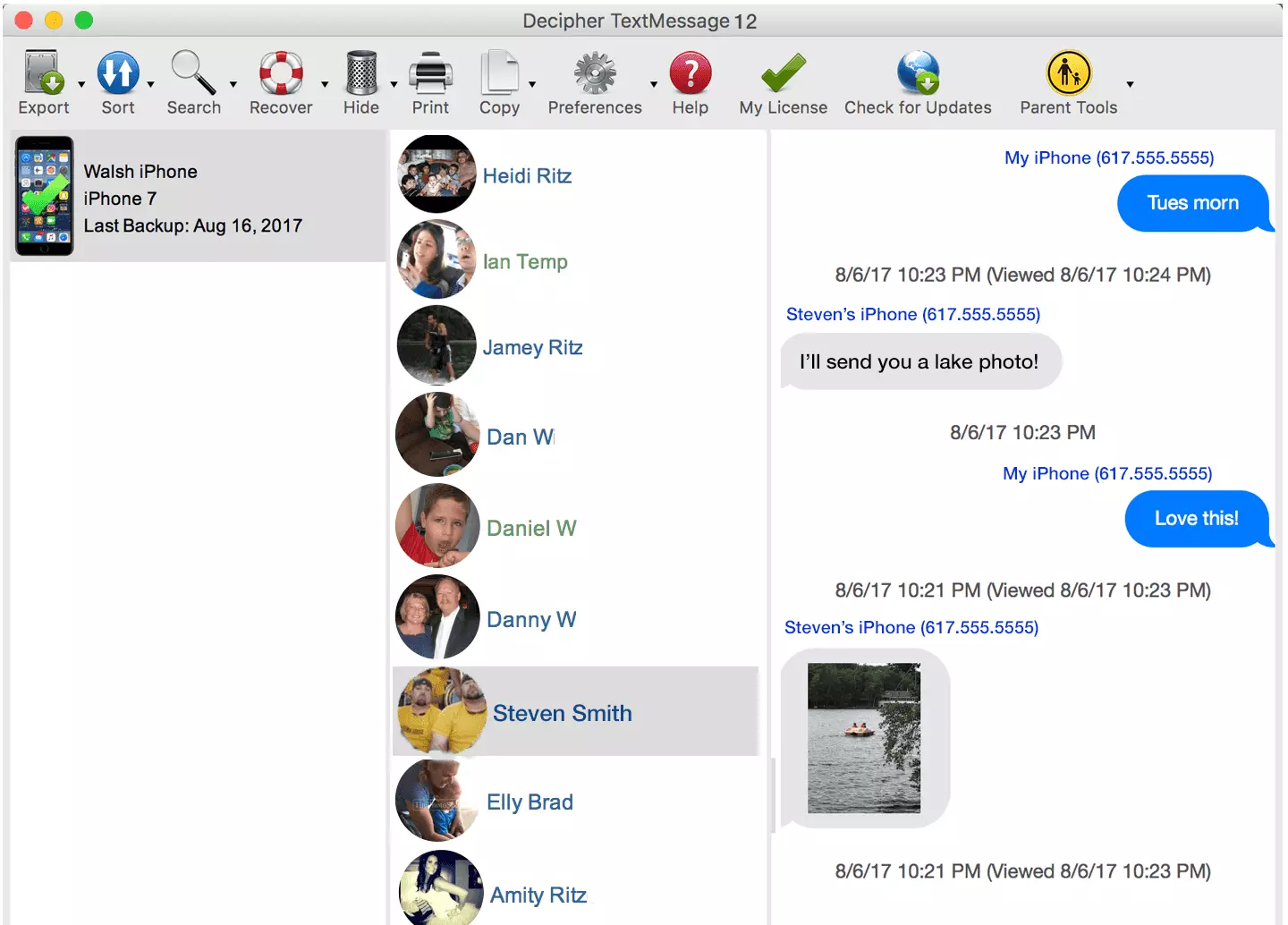Screen dimensions: 1288x925
Task: Click Danny W profile photo
Action: click(x=437, y=617)
